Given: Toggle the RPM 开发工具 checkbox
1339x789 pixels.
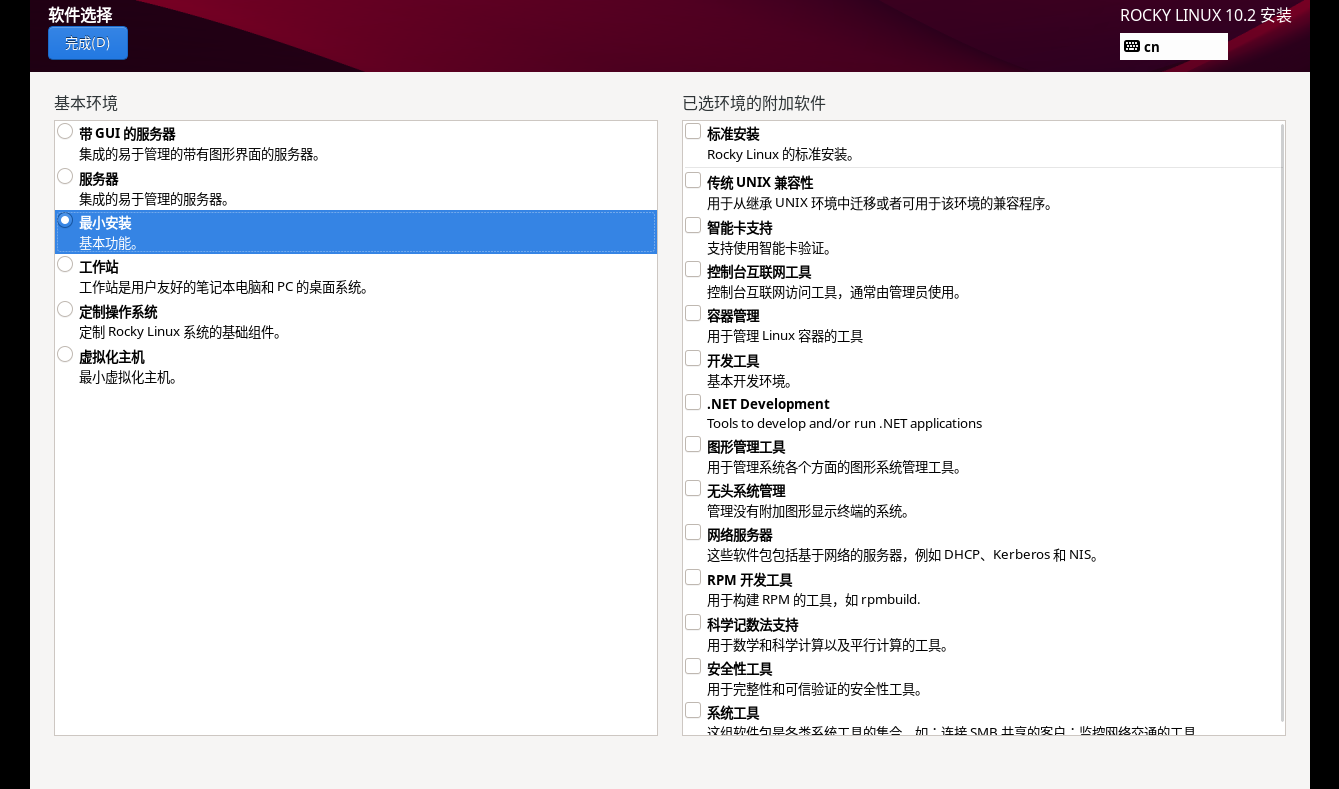Looking at the screenshot, I should (693, 577).
